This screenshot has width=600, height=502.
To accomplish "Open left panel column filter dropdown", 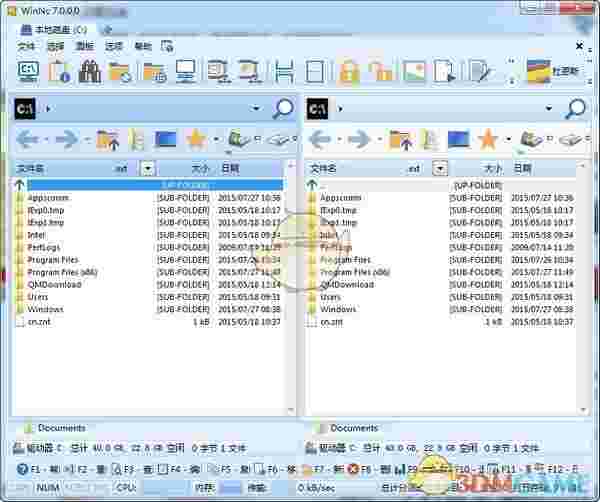I will 148,168.
